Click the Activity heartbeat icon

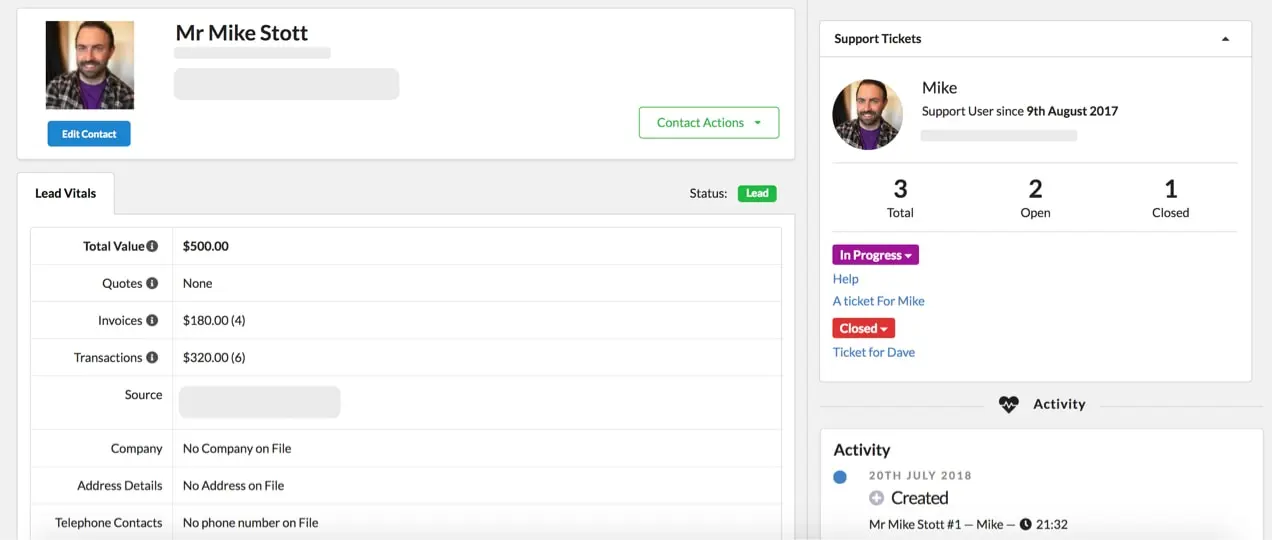[x=1008, y=404]
